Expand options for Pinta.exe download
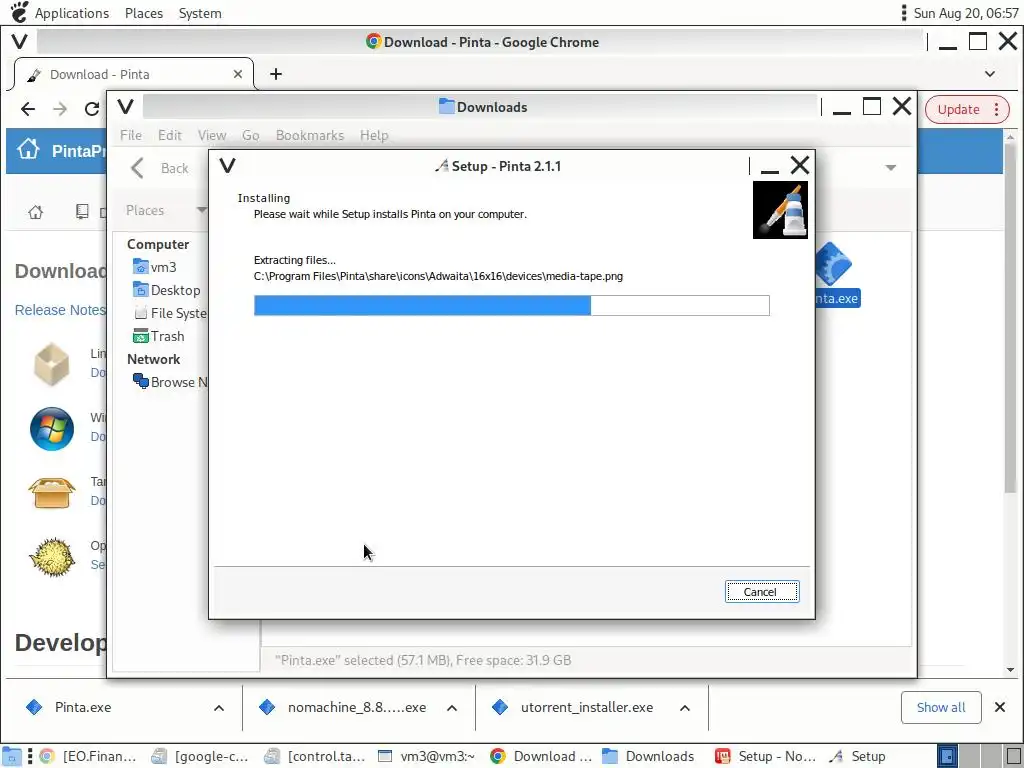 [219, 708]
